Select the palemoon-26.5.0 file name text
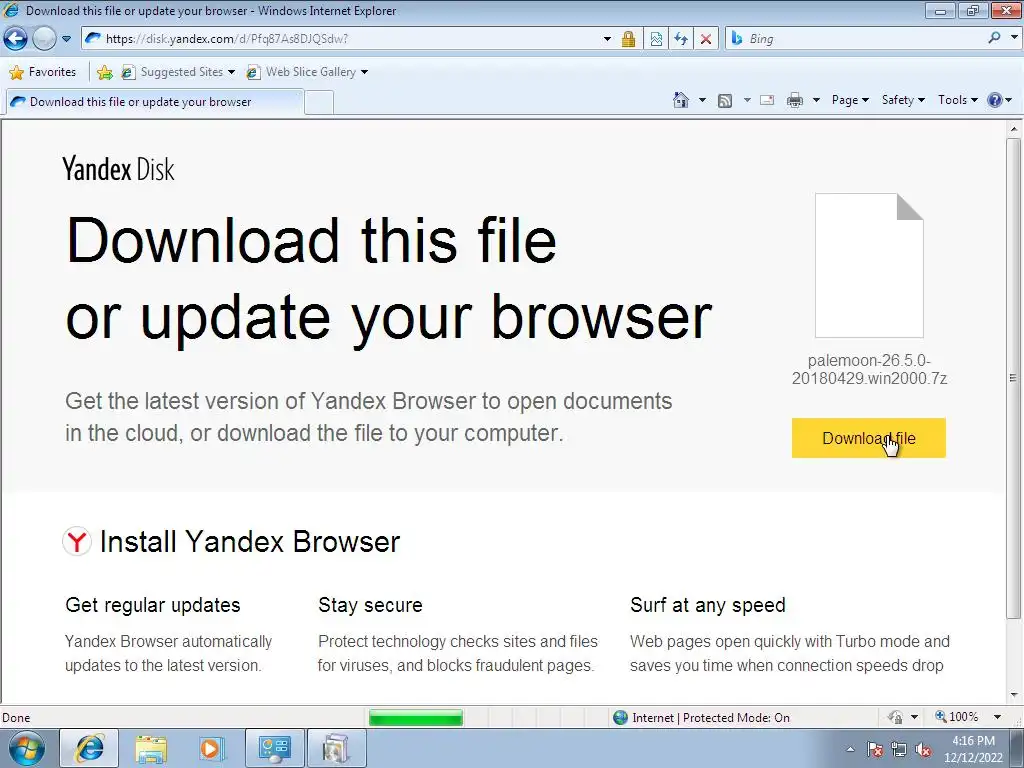The width and height of the screenshot is (1024, 768). (x=869, y=369)
